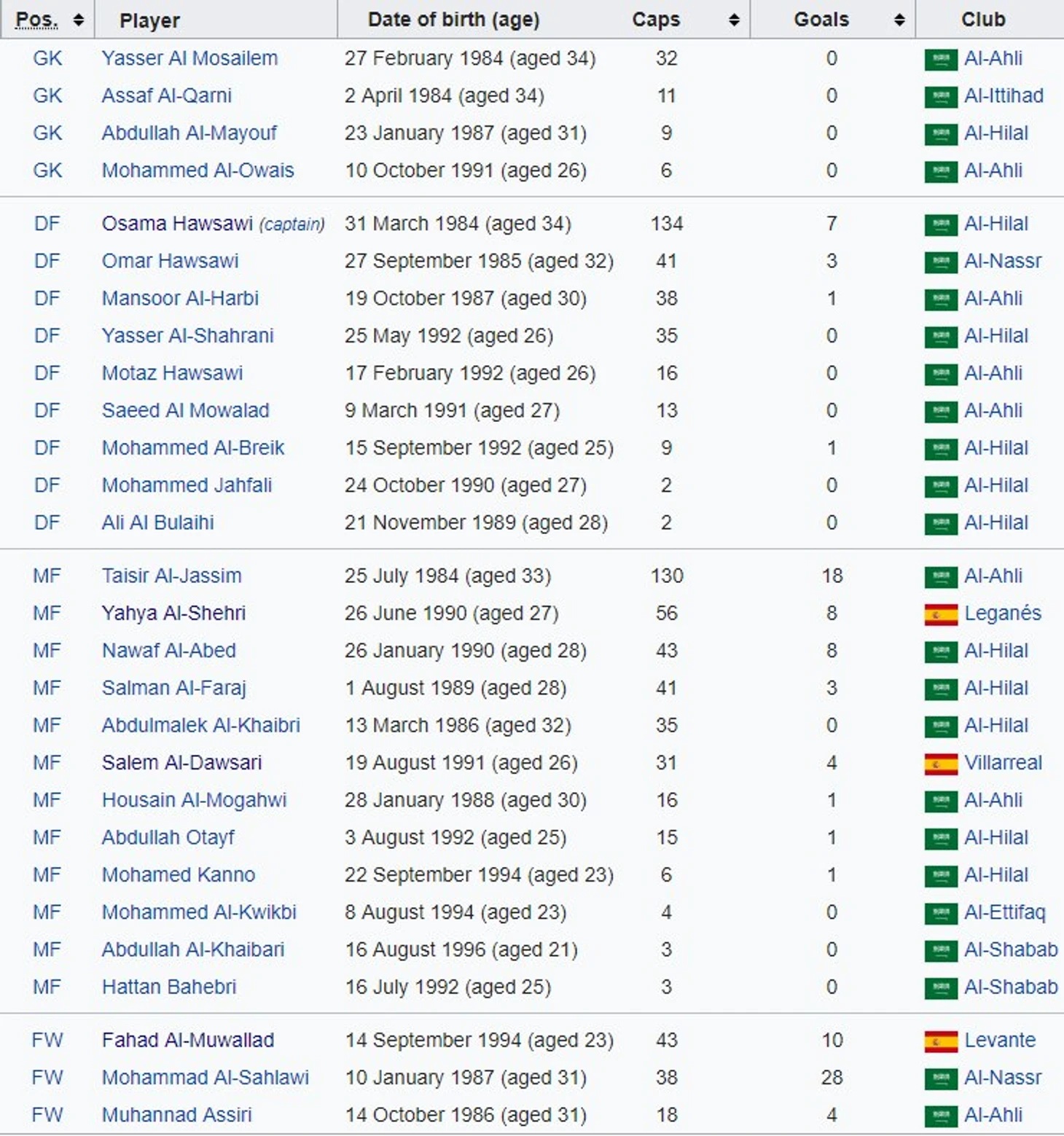Open the captain link beside Osama Hawsawi
Viewport: 1064px width, 1136px height.
292,224
